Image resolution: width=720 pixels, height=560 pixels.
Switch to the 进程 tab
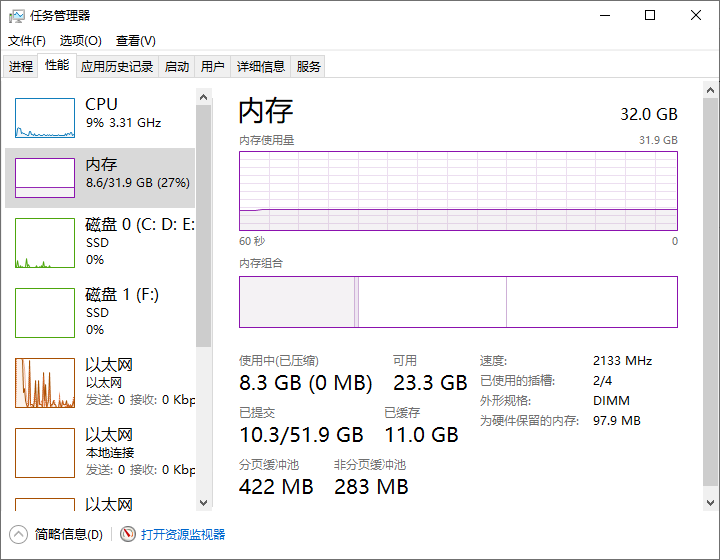21,67
